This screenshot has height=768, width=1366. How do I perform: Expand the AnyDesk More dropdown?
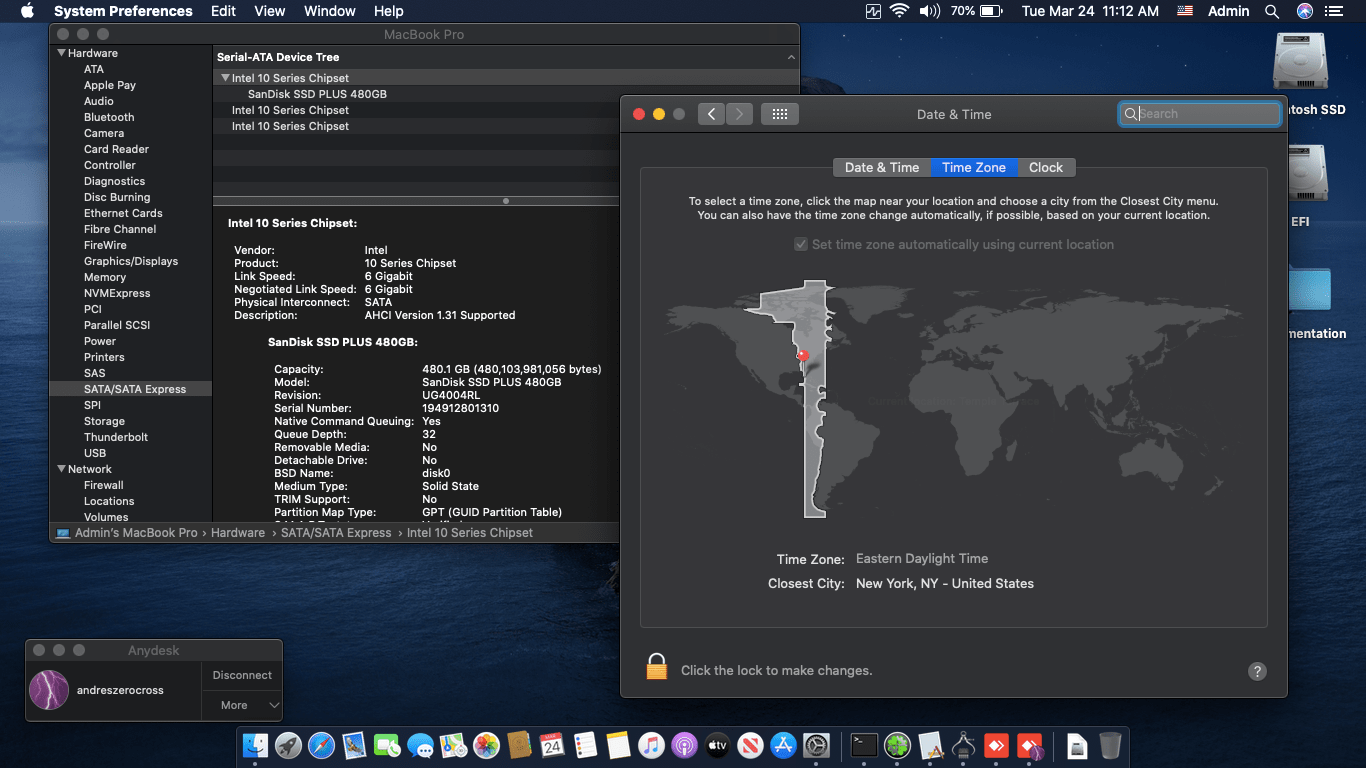(242, 705)
